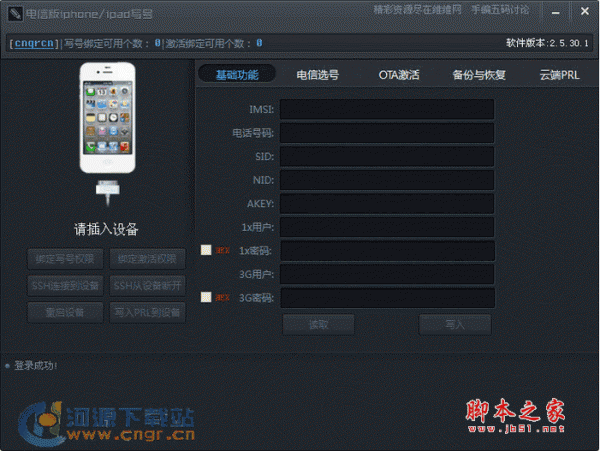Click the 绑定写号权限 button
Screen dimensions: 600x451
[x=65, y=259]
